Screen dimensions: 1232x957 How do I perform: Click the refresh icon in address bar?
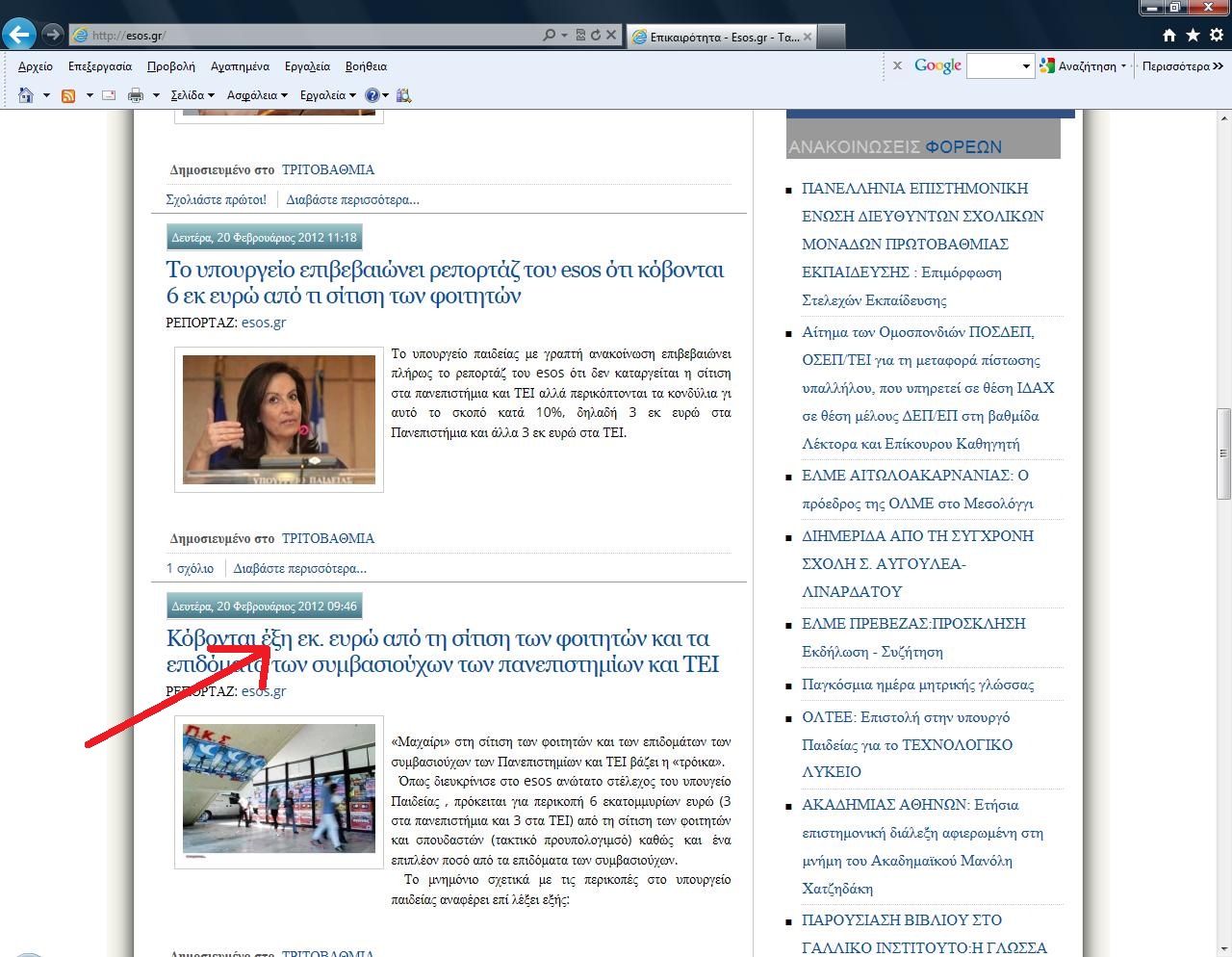point(596,36)
